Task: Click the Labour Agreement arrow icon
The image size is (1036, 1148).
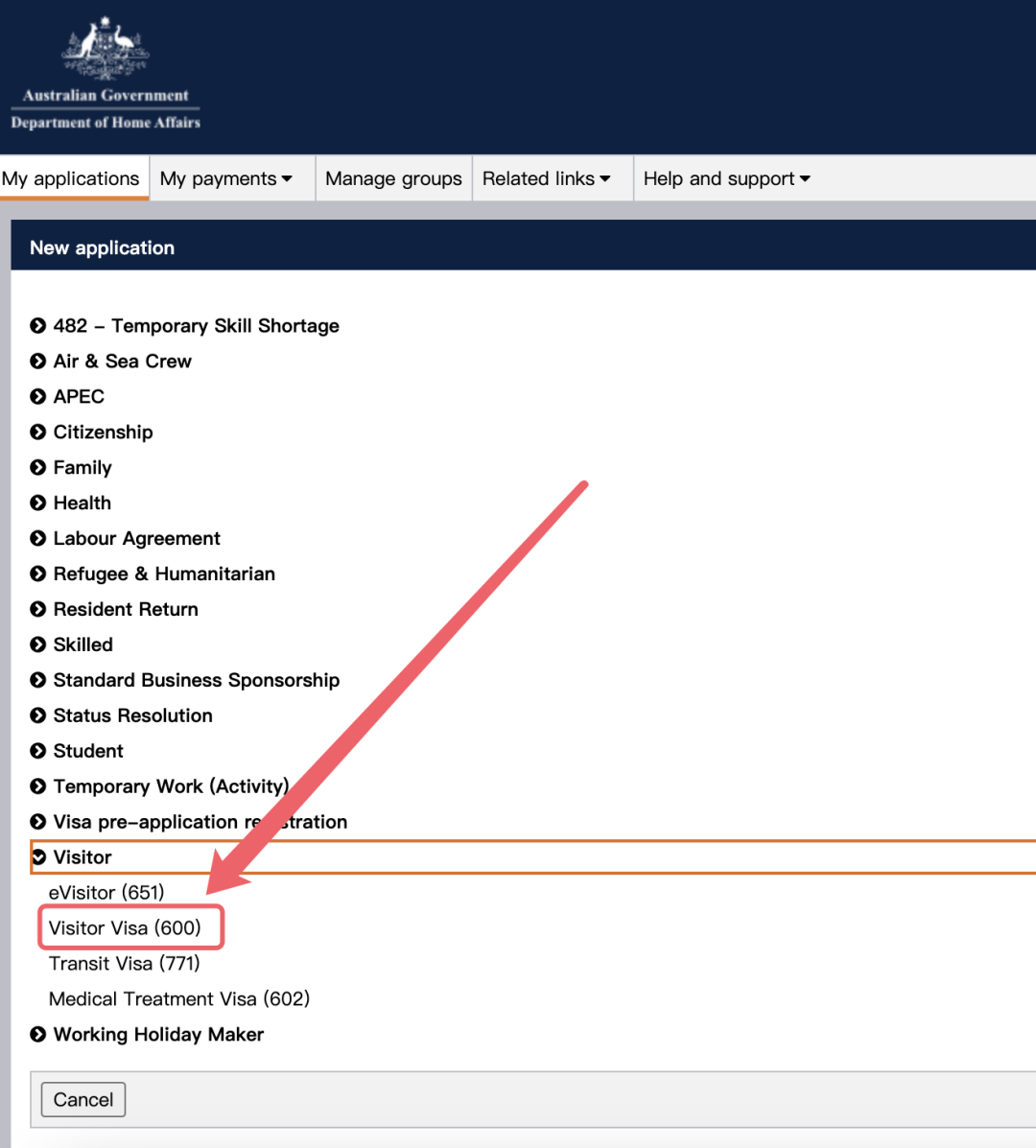Action: click(x=38, y=538)
